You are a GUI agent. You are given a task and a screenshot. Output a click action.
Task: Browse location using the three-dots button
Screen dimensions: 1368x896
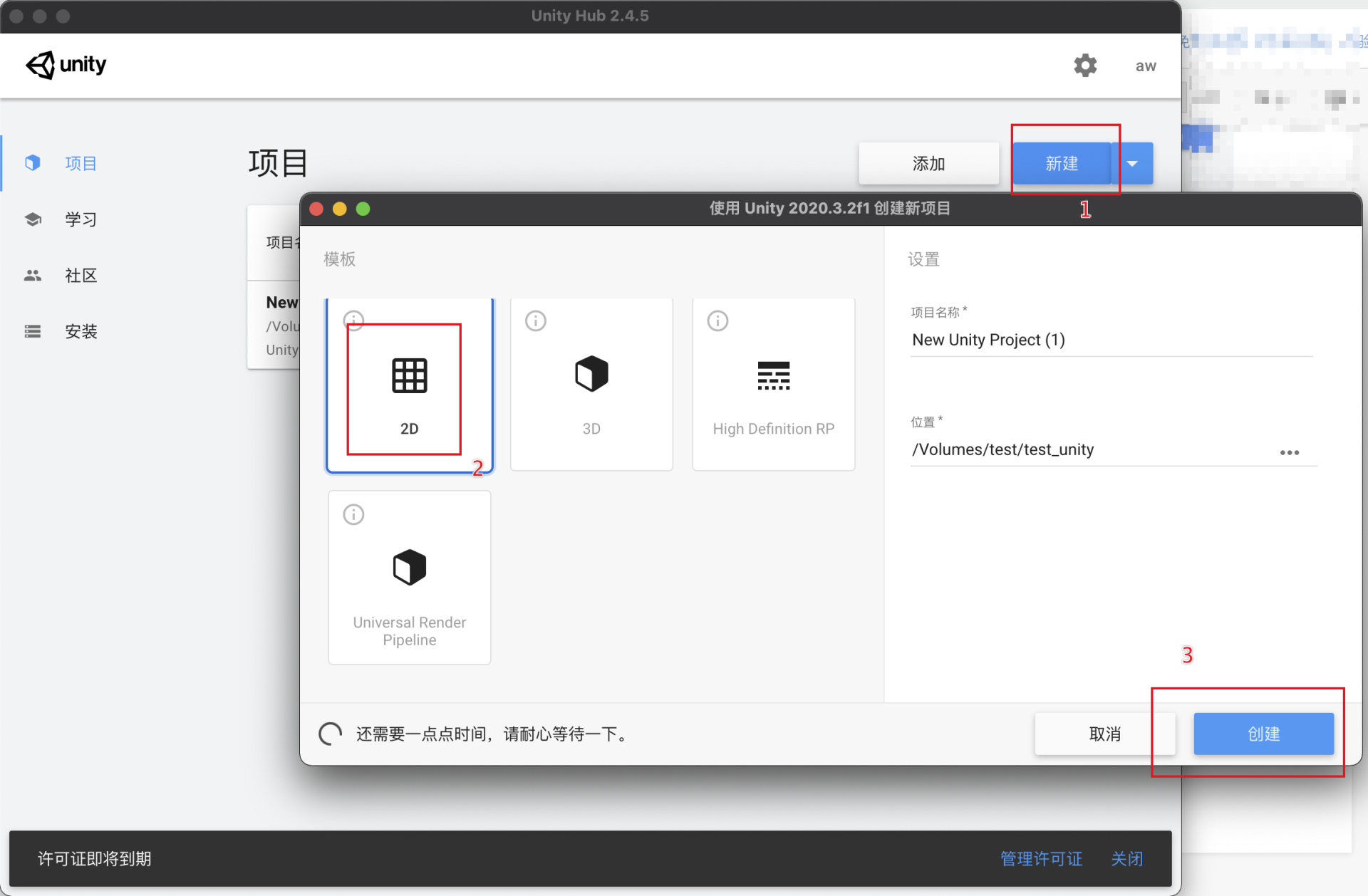1290,452
